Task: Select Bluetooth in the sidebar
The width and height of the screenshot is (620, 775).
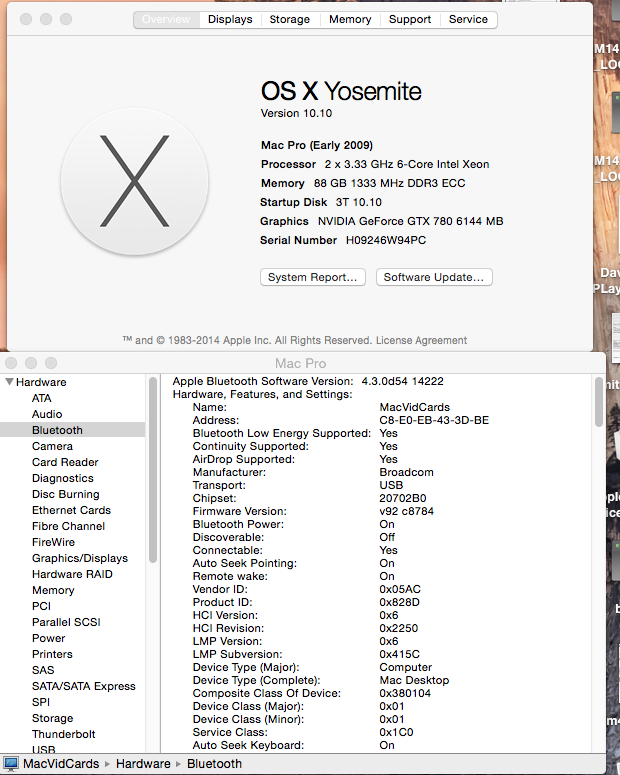Action: [x=72, y=430]
